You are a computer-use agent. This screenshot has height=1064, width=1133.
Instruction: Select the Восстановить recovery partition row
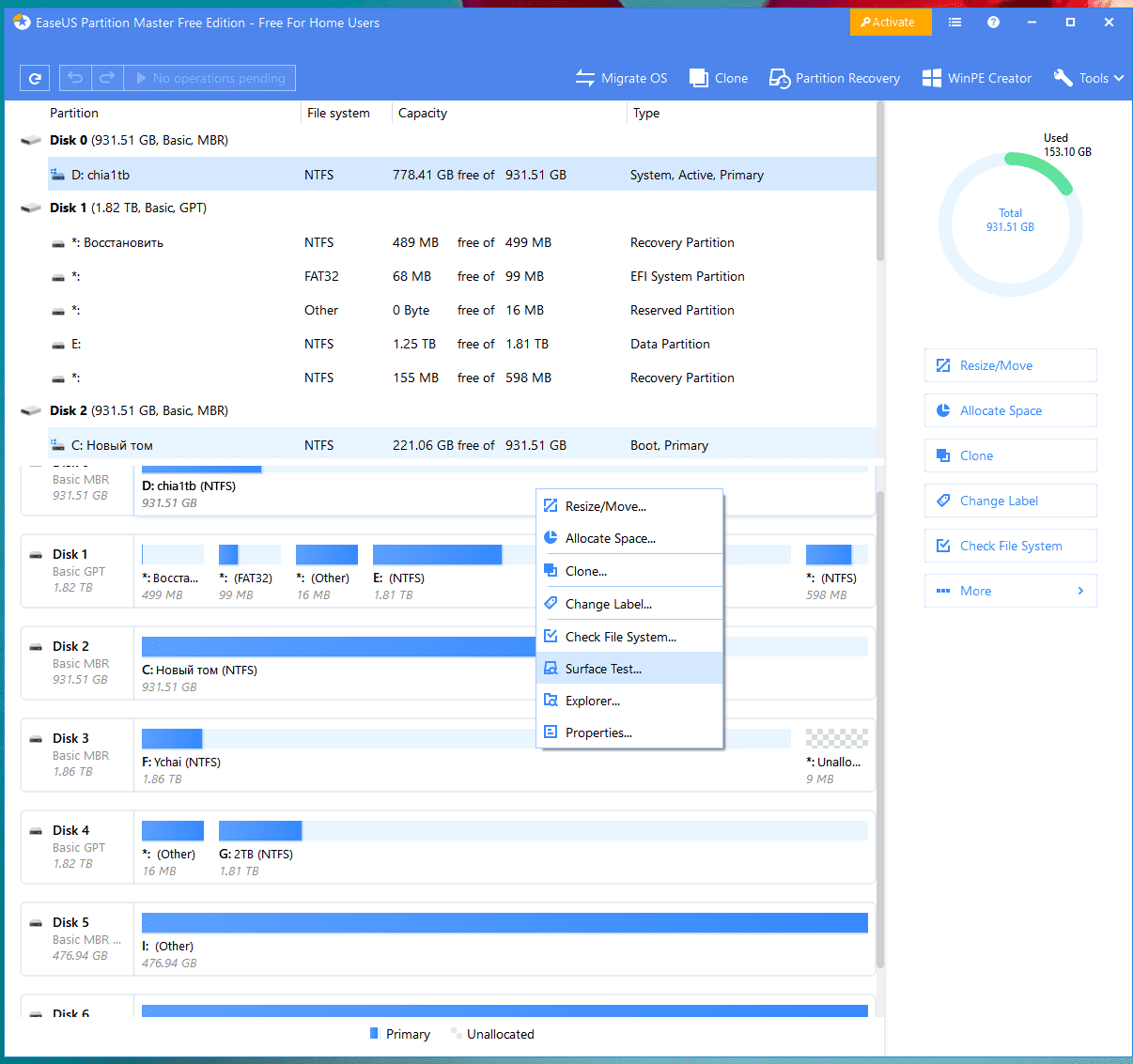pos(461,242)
